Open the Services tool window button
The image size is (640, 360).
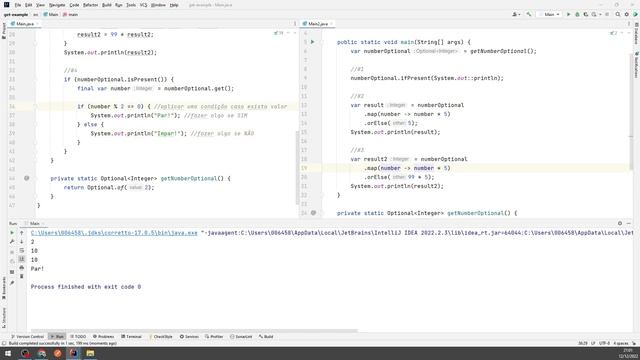pos(189,337)
